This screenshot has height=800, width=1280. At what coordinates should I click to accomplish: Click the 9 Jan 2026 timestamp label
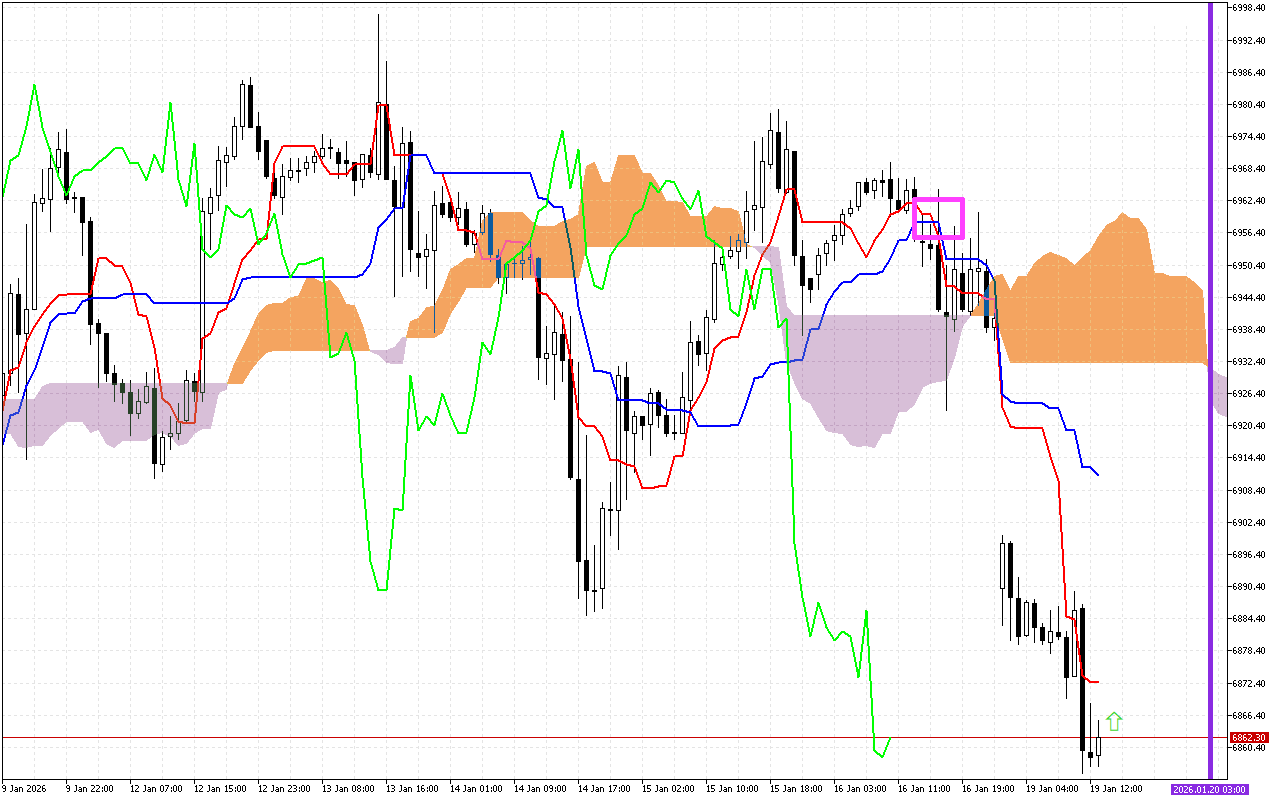click(x=25, y=788)
